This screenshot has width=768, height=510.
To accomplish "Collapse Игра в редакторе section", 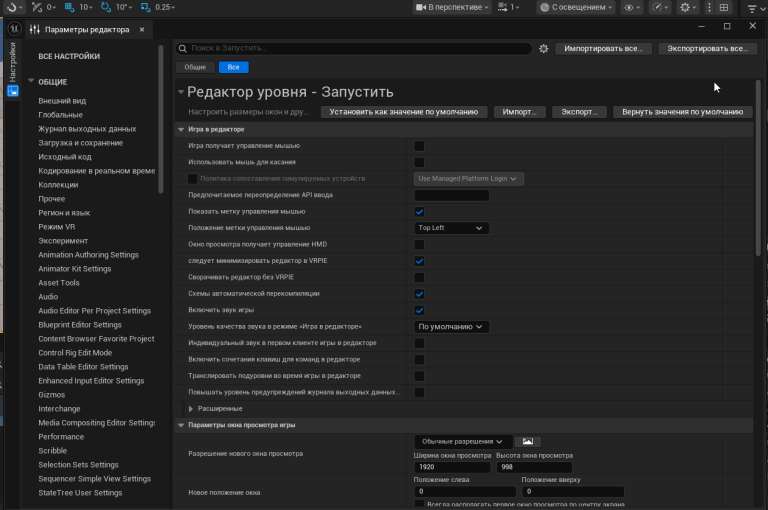I will [181, 129].
